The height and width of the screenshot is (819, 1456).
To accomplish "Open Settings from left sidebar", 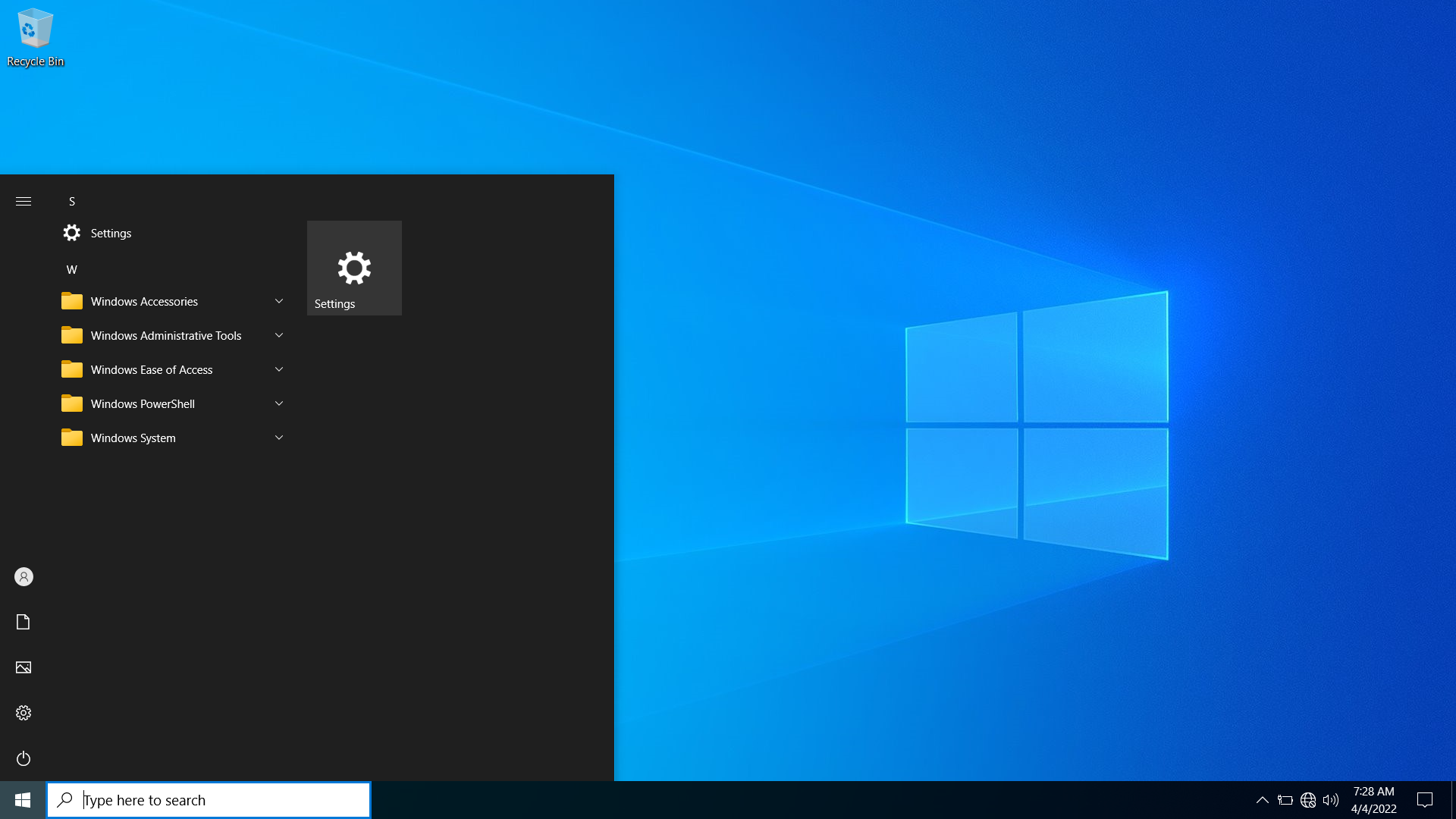I will tap(22, 712).
